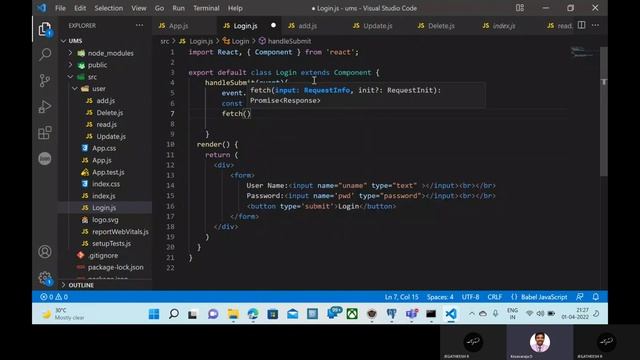Screen dimensions: 640x360
Task: Open Microsoft Edge from the taskbar
Action: 253,314
